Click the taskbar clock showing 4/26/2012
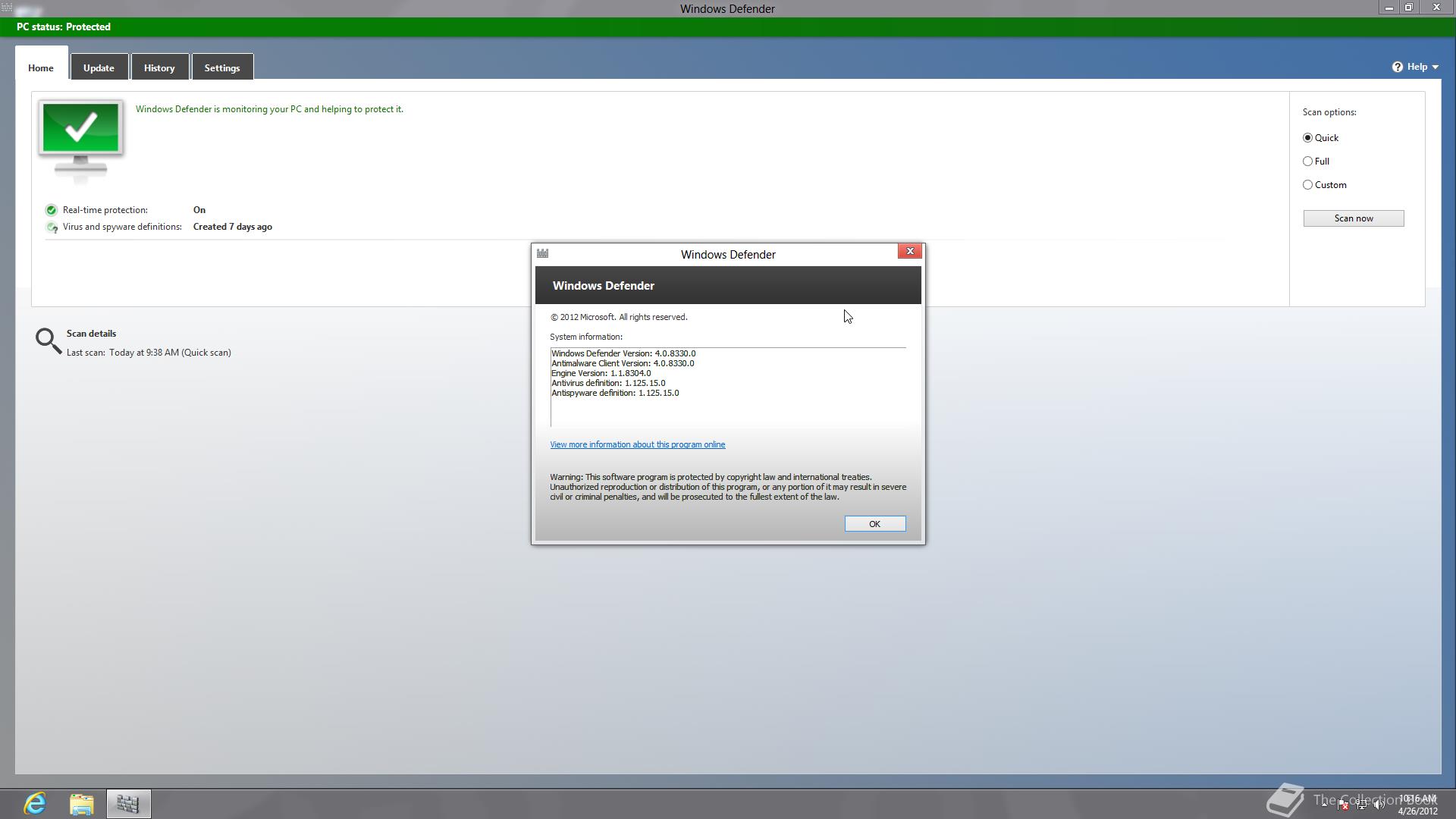Screen dimensions: 1456x819 (1417, 805)
